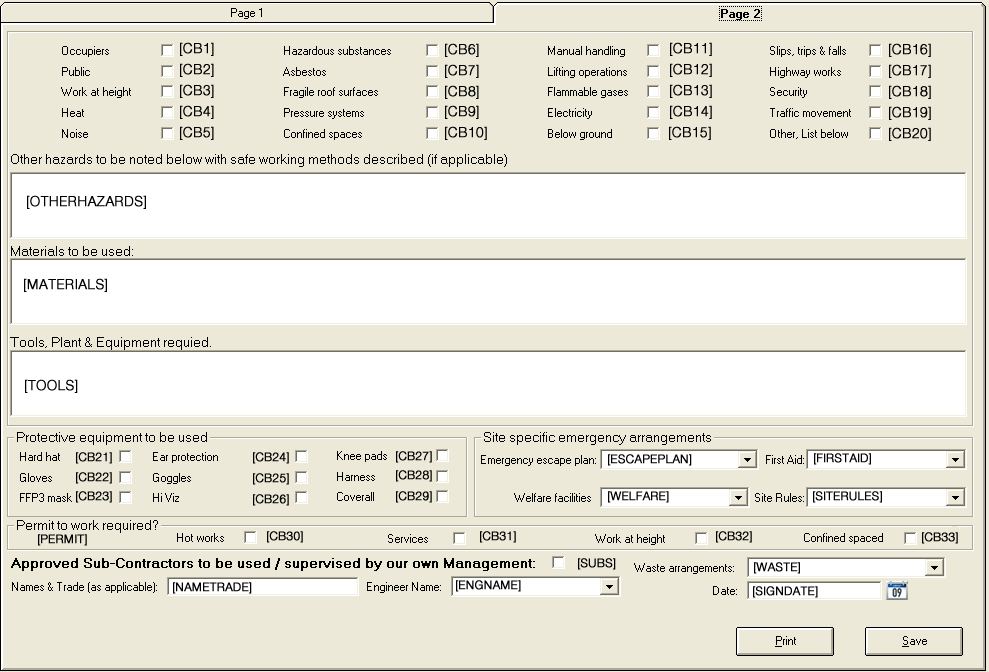Switch to the Page 1 tab
Image resolution: width=989 pixels, height=672 pixels.
247,13
